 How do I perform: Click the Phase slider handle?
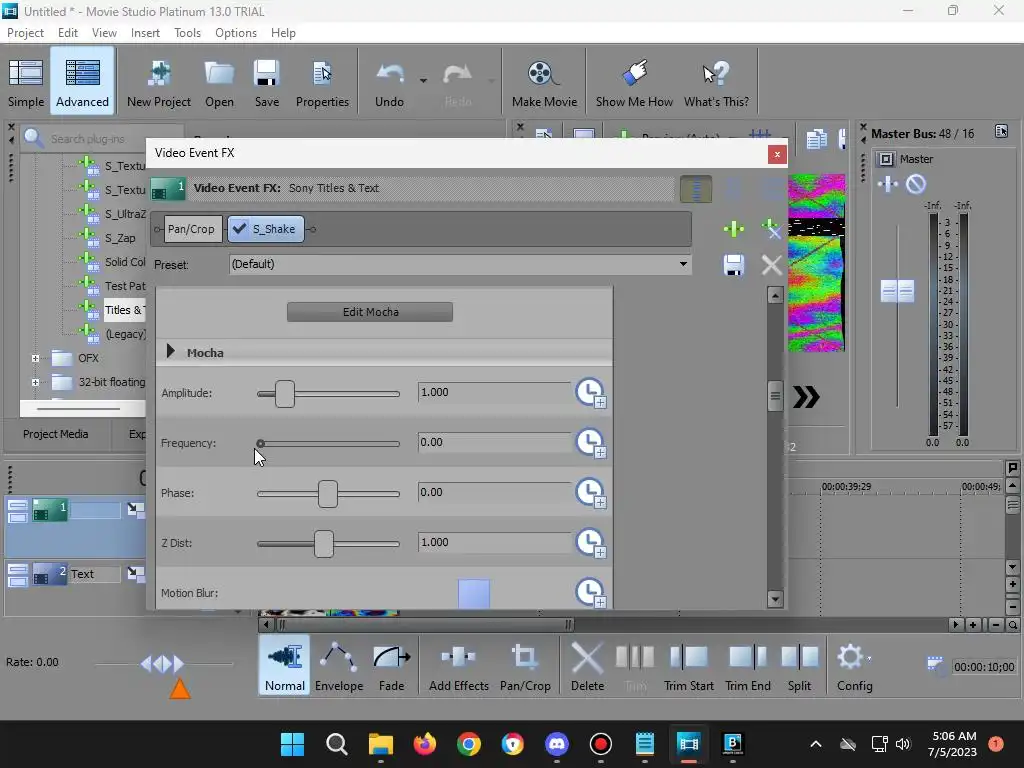pos(328,494)
